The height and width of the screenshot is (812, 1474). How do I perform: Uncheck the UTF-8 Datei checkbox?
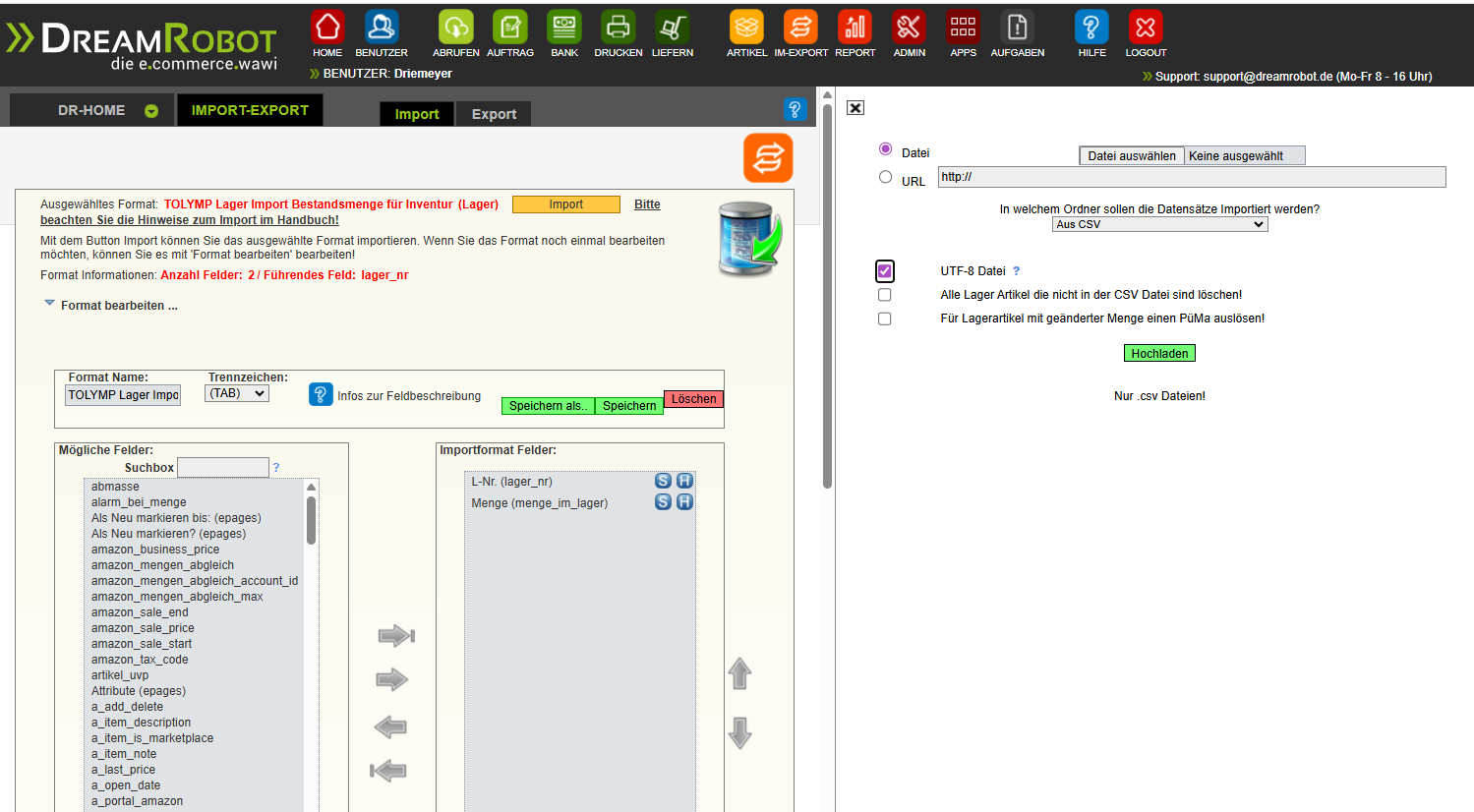(884, 270)
